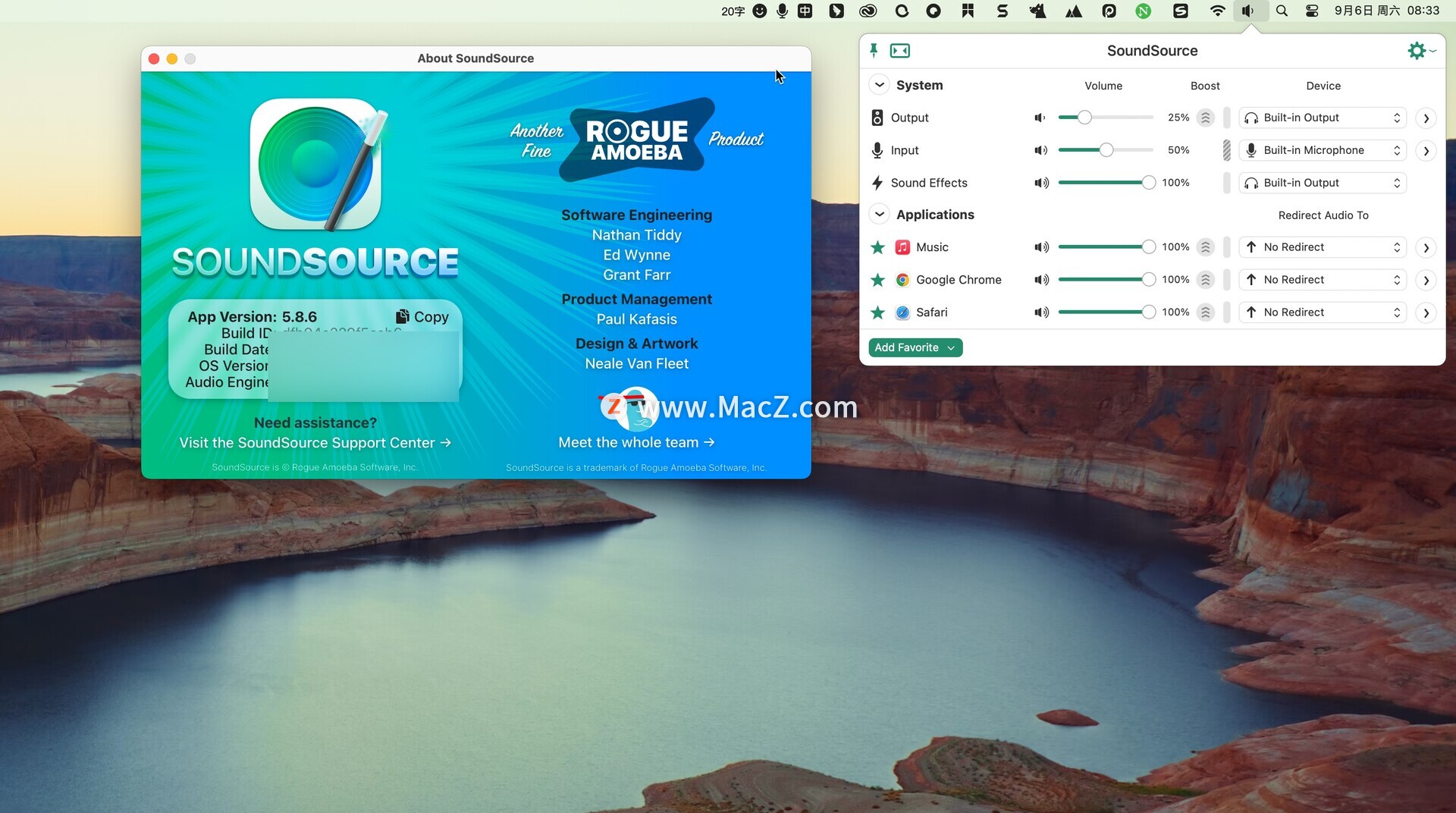Viewport: 1456px width, 813px height.
Task: Toggle Boost for the Music row
Action: [x=1205, y=247]
